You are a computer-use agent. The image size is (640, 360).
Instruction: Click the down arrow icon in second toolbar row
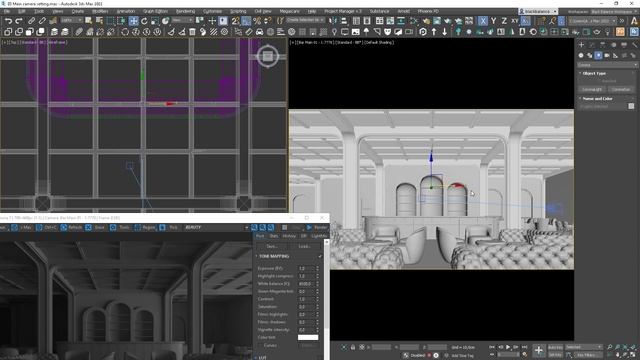pyautogui.click(x=444, y=31)
